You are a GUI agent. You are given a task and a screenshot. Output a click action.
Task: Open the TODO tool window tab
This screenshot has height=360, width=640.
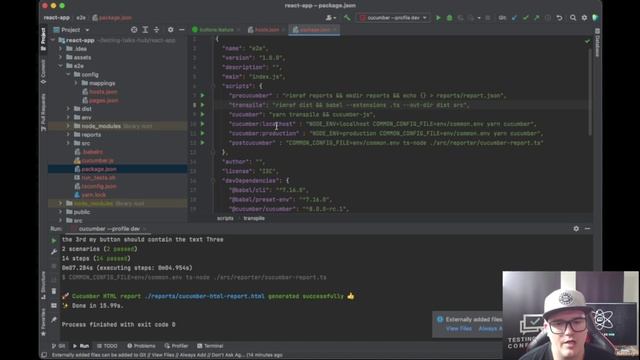point(107,346)
